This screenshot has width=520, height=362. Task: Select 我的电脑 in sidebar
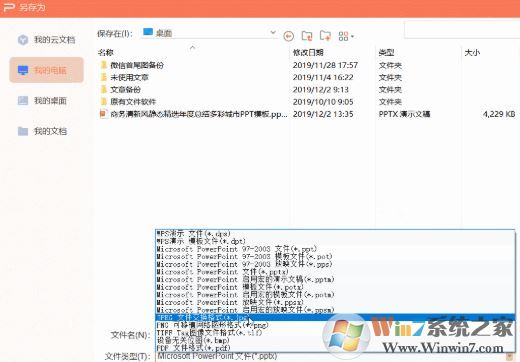[x=46, y=70]
